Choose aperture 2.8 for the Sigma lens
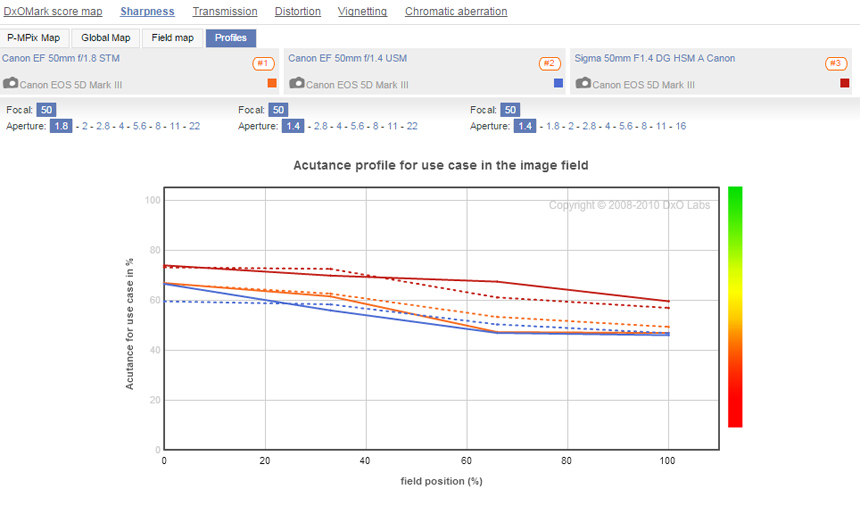Viewport: 860px width, 506px height. tap(590, 126)
